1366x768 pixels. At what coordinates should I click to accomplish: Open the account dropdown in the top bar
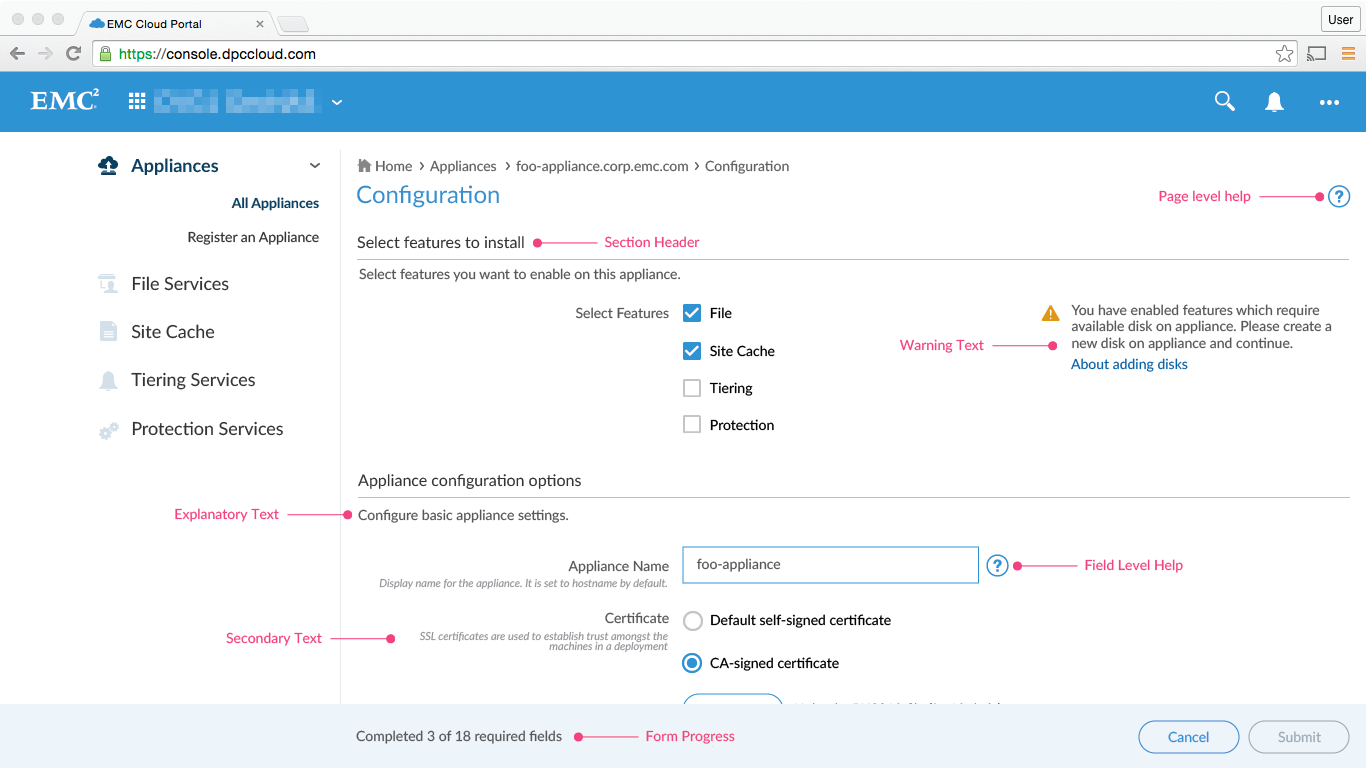click(336, 101)
